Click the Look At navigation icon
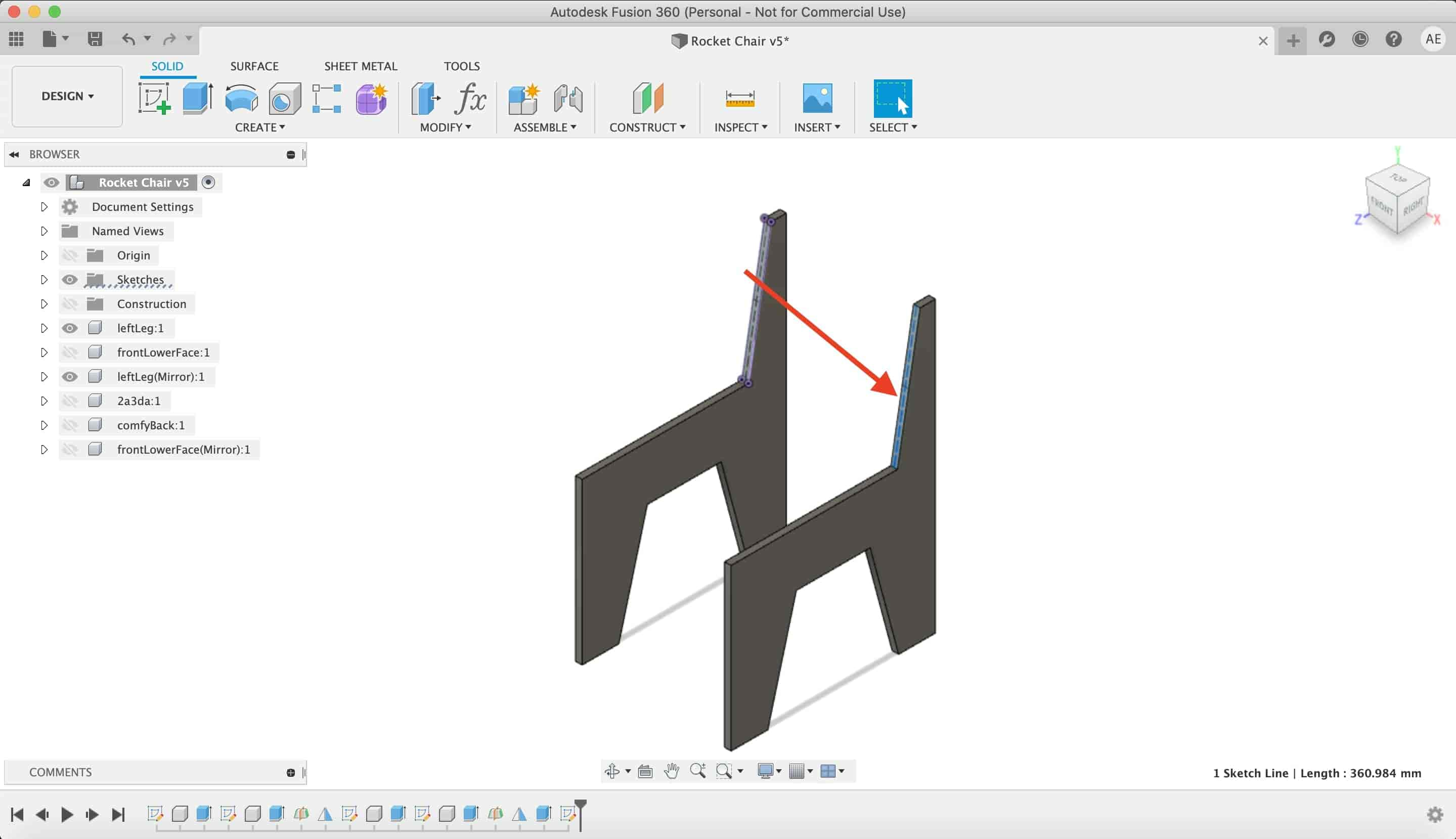 coord(645,771)
